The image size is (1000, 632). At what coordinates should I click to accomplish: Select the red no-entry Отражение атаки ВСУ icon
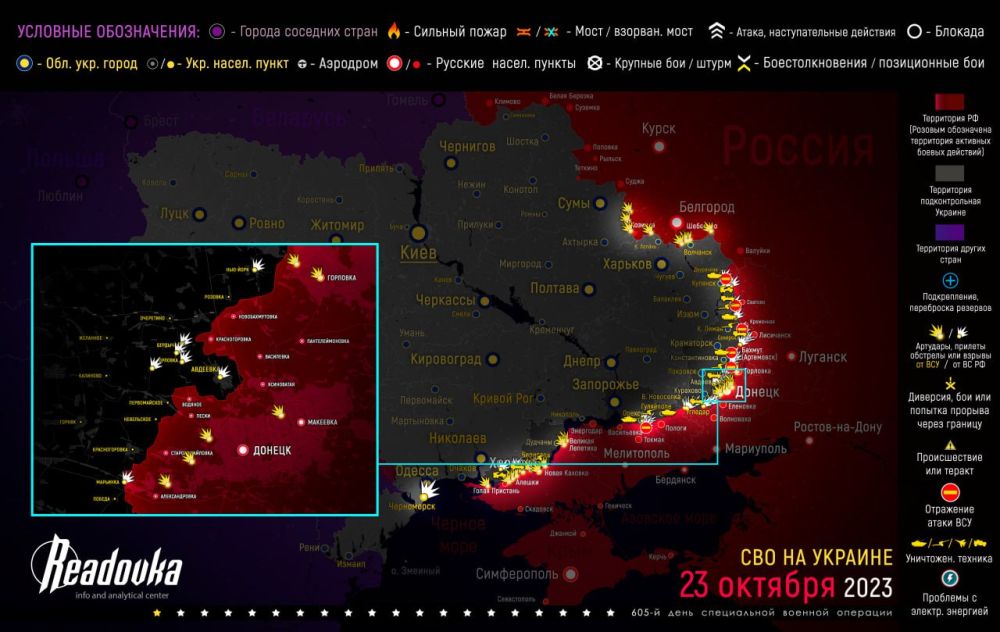(x=950, y=491)
